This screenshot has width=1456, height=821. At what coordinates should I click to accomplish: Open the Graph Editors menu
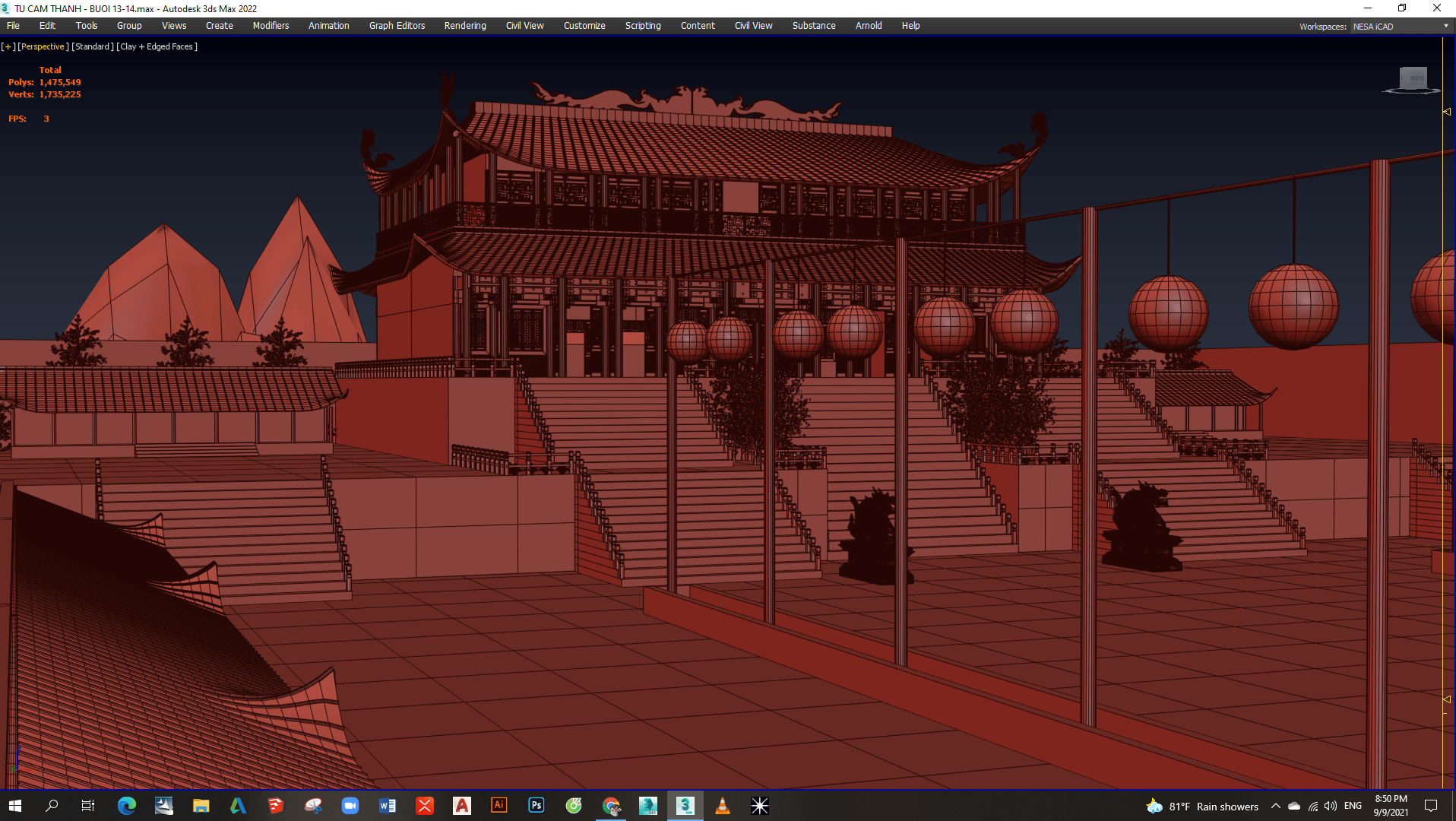coord(397,26)
